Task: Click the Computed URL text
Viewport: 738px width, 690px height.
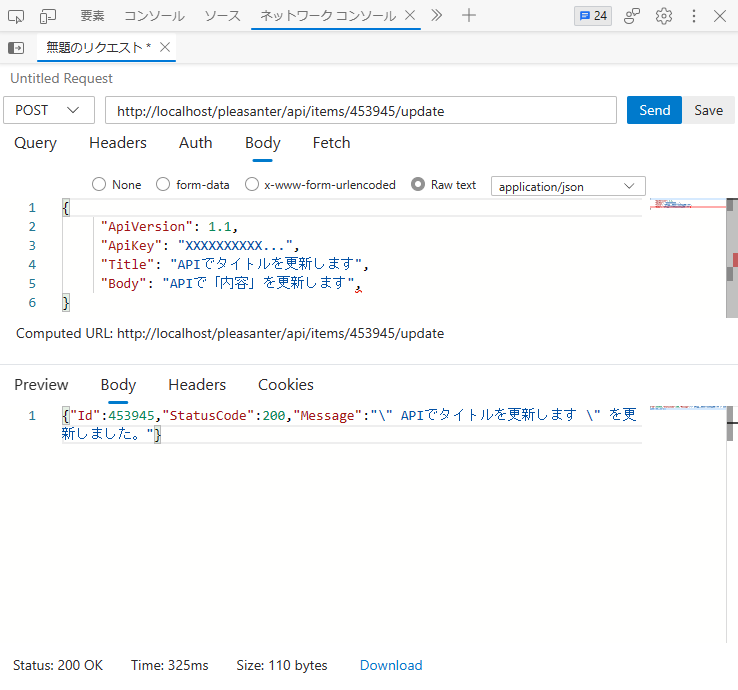Action: click(230, 333)
